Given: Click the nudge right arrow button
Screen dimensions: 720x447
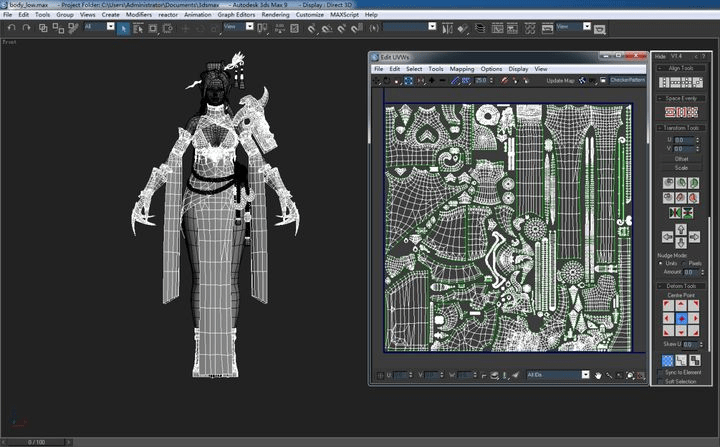Looking at the screenshot, I should point(694,237).
